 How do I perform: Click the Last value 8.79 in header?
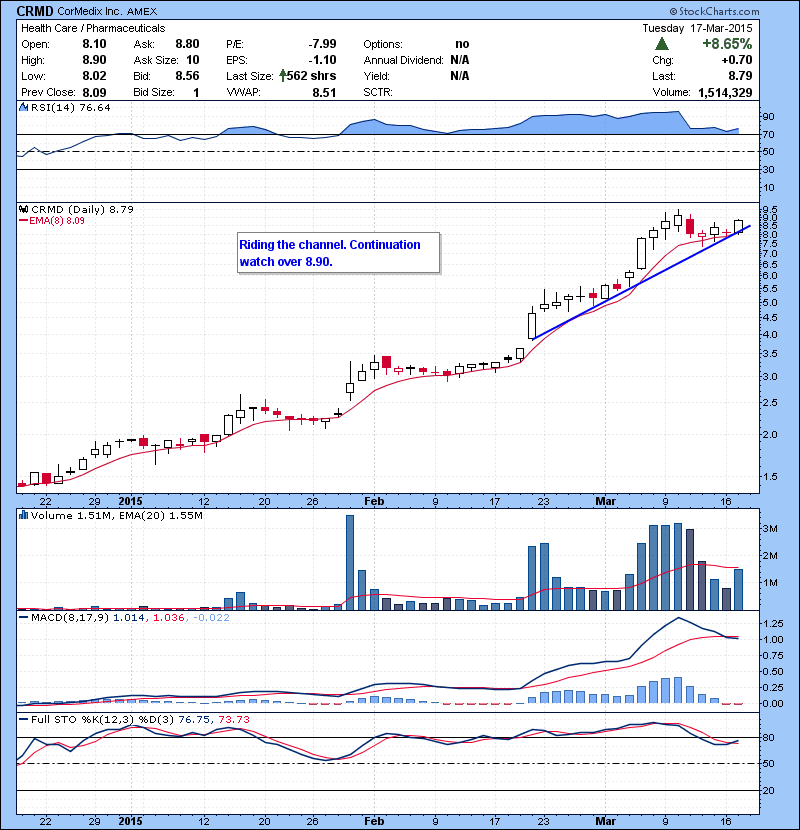740,76
